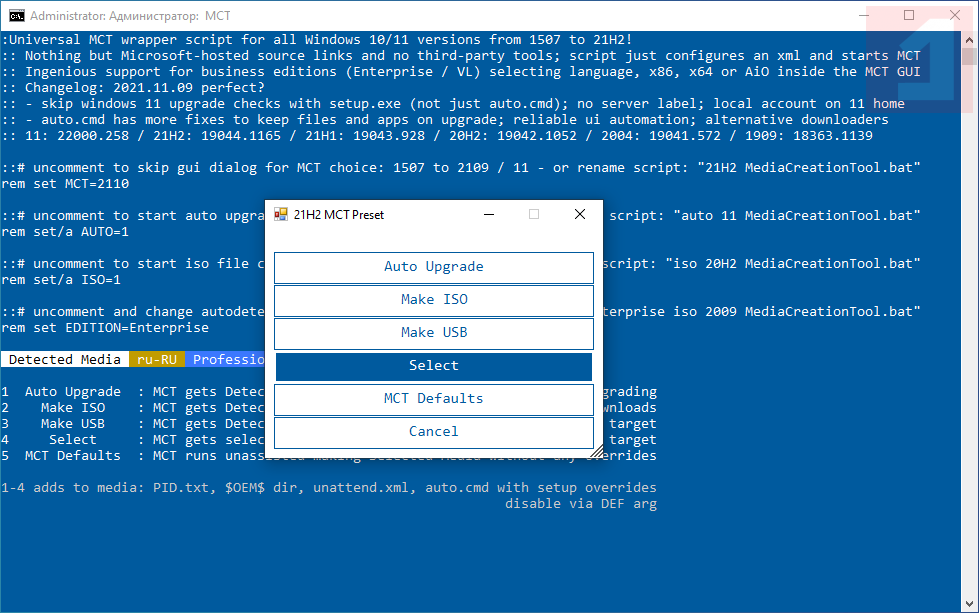The image size is (979, 613).
Task: Click the 'rem set/a ISO=1' line
Action: (61, 280)
